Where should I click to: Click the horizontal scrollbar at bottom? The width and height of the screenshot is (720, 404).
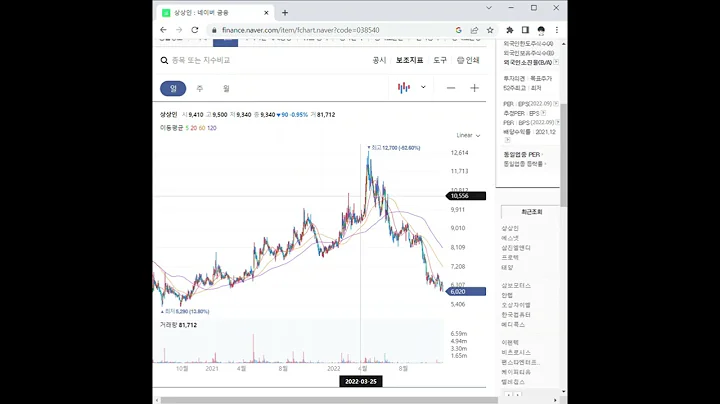[x=328, y=400]
